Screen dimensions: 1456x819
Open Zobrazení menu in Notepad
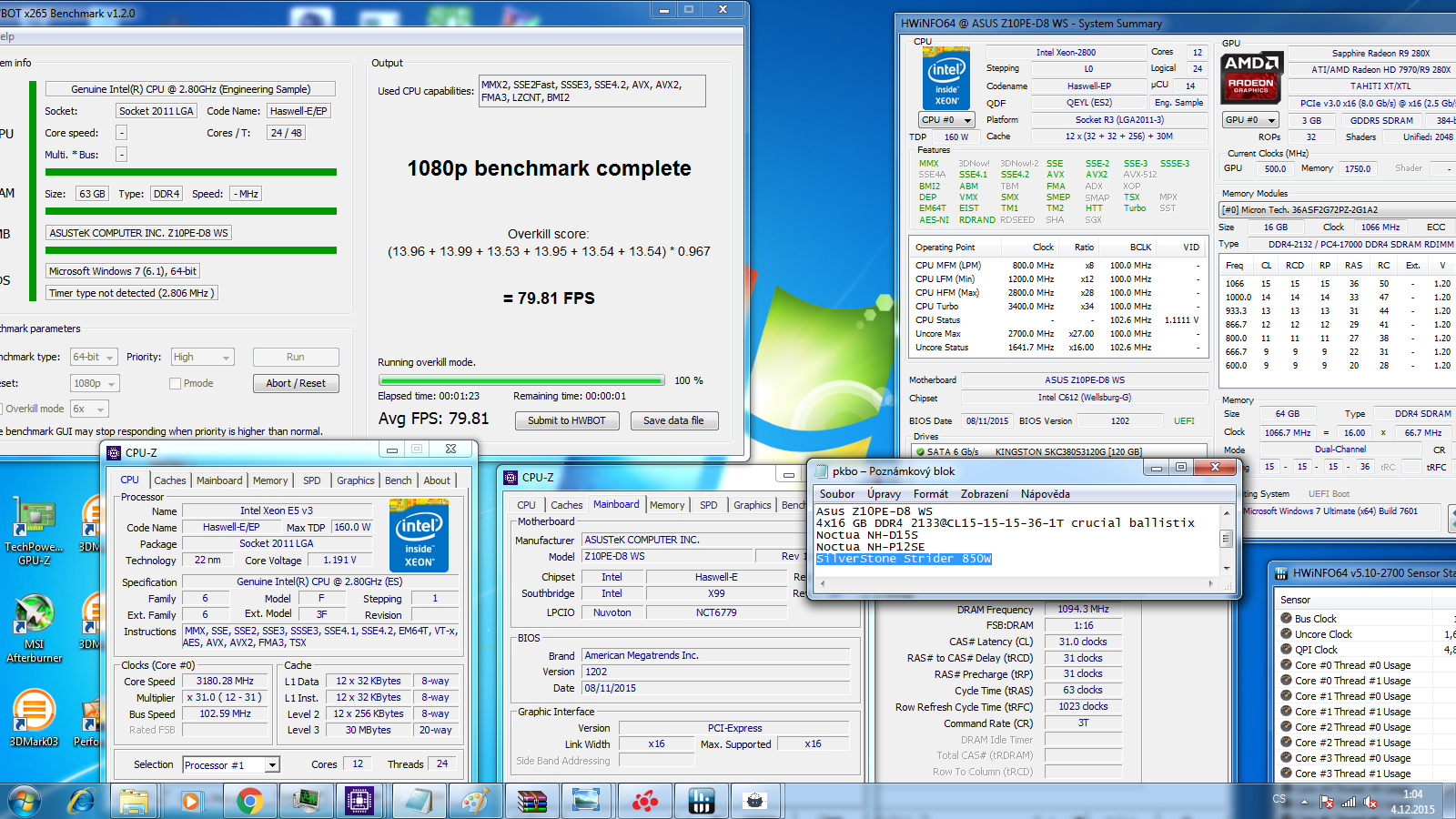(x=985, y=494)
